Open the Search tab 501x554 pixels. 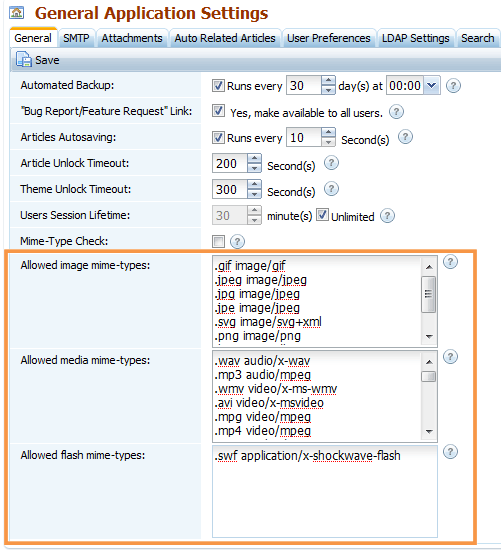478,38
